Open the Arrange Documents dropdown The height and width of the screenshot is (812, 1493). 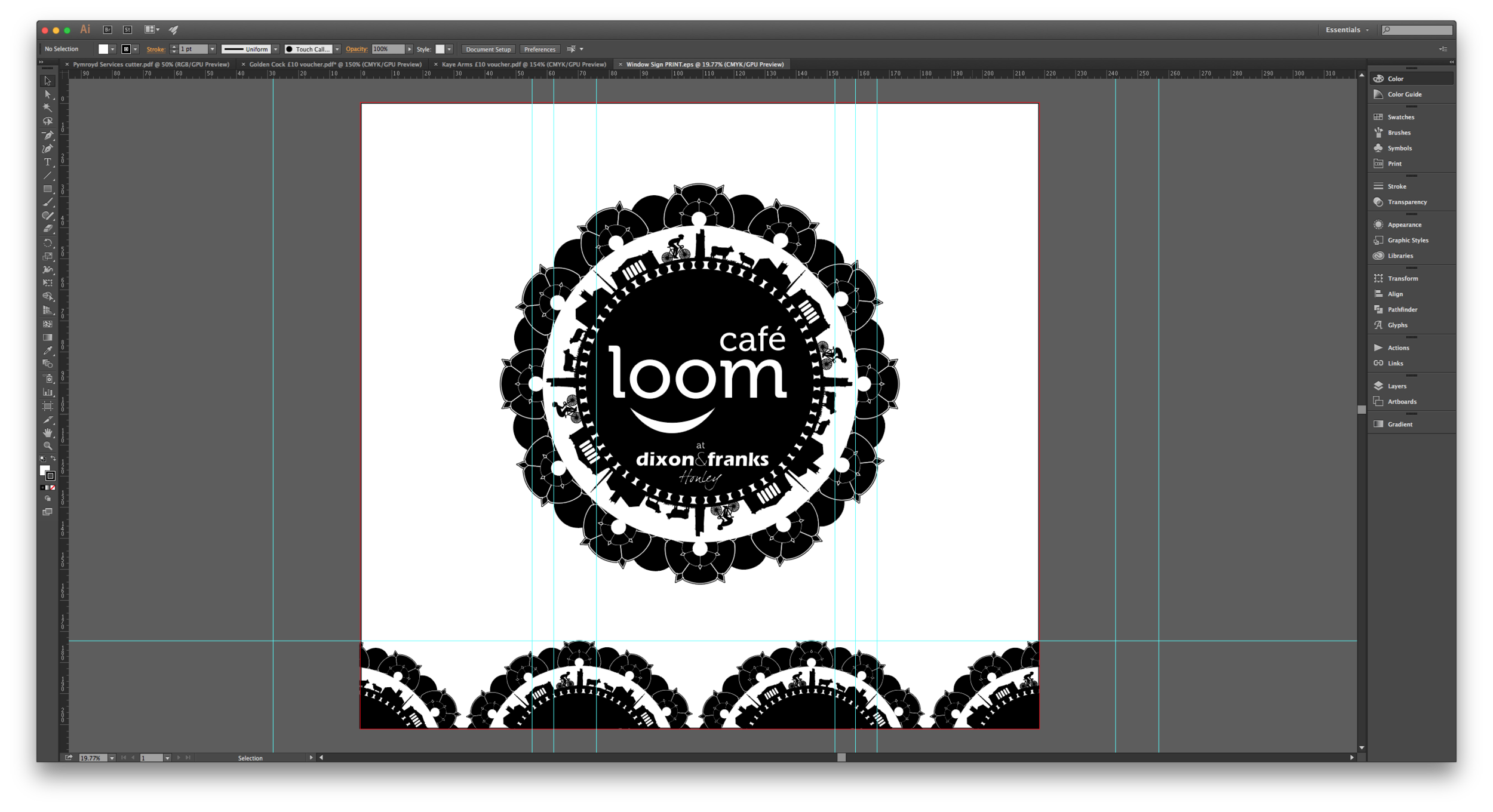[152, 29]
